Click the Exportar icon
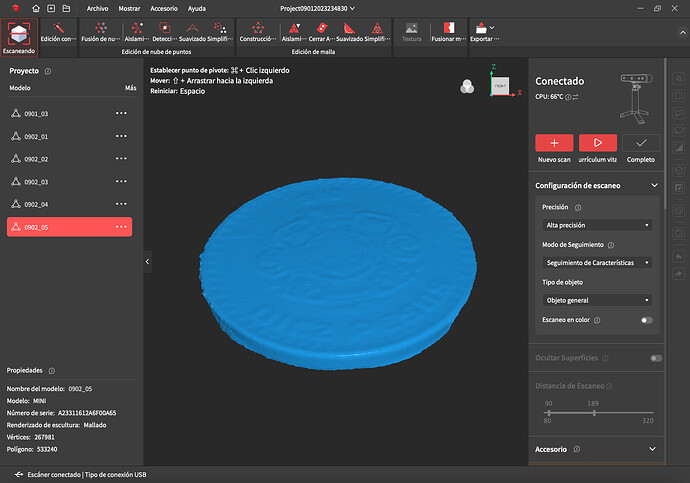 click(x=481, y=28)
